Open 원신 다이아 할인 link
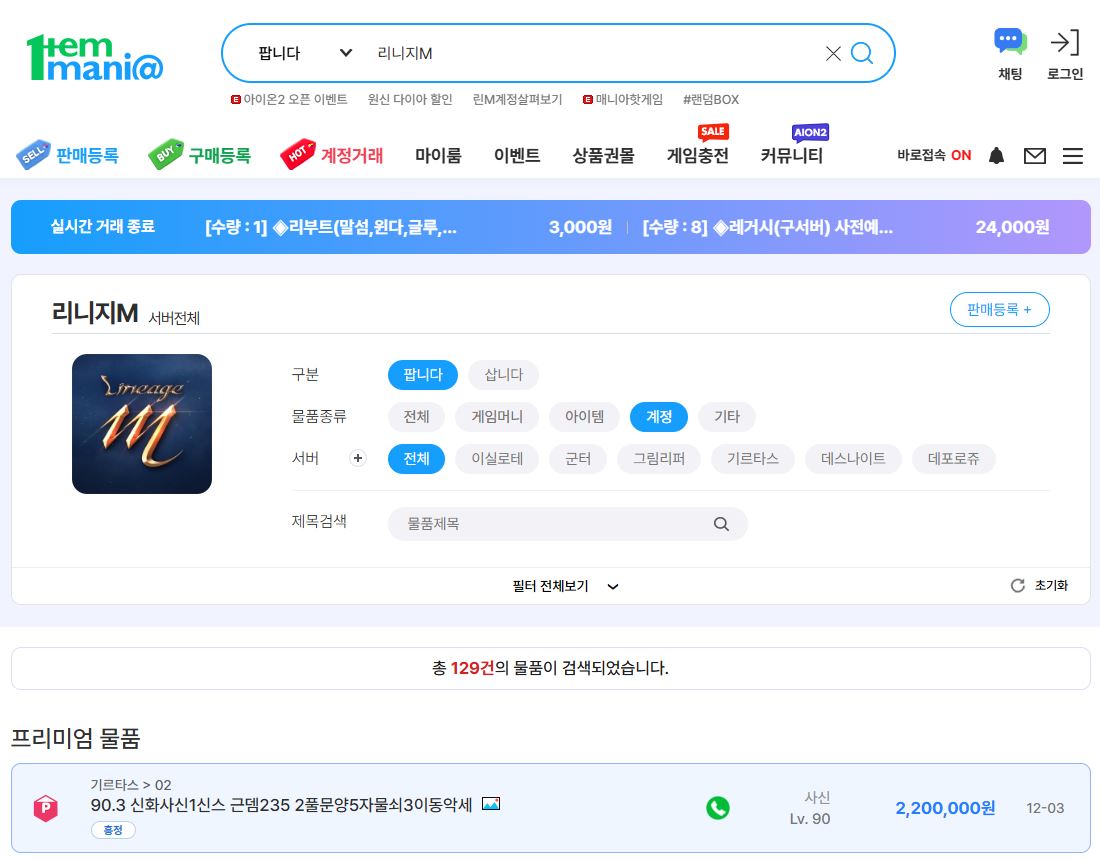Viewport: 1100px width, 860px height. pos(410,100)
